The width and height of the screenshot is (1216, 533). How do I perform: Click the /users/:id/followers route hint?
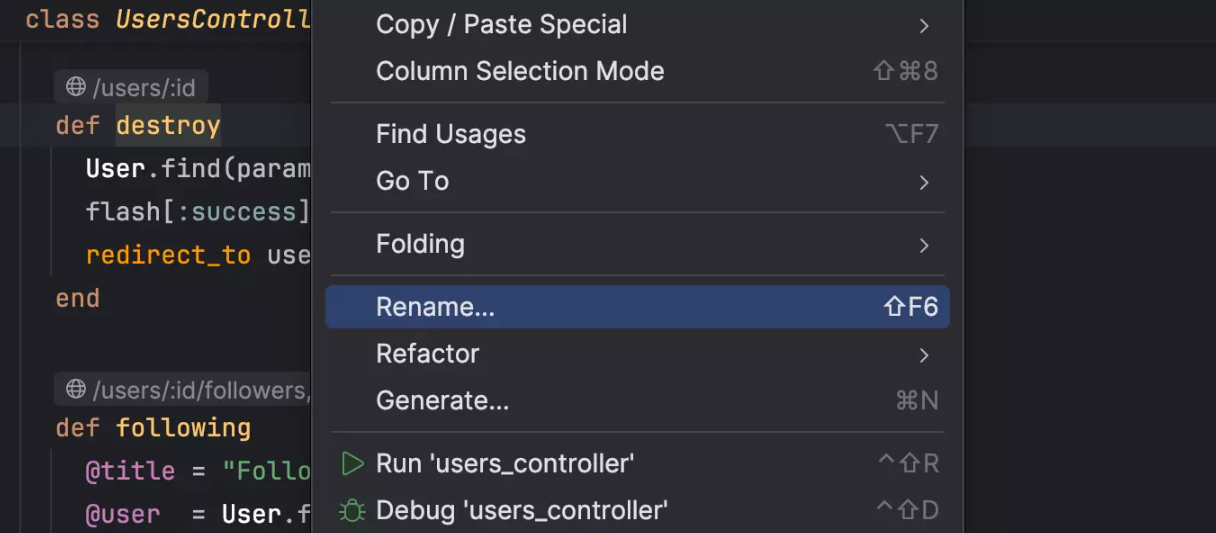(199, 389)
